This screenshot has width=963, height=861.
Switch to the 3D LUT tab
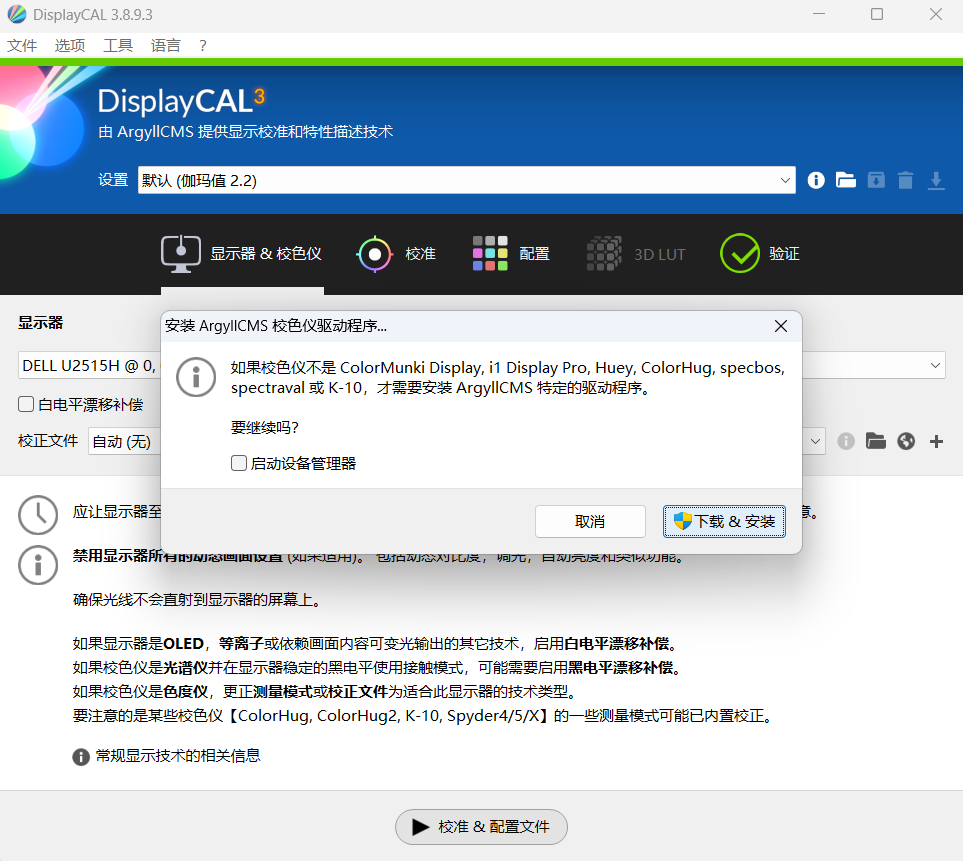click(x=636, y=254)
